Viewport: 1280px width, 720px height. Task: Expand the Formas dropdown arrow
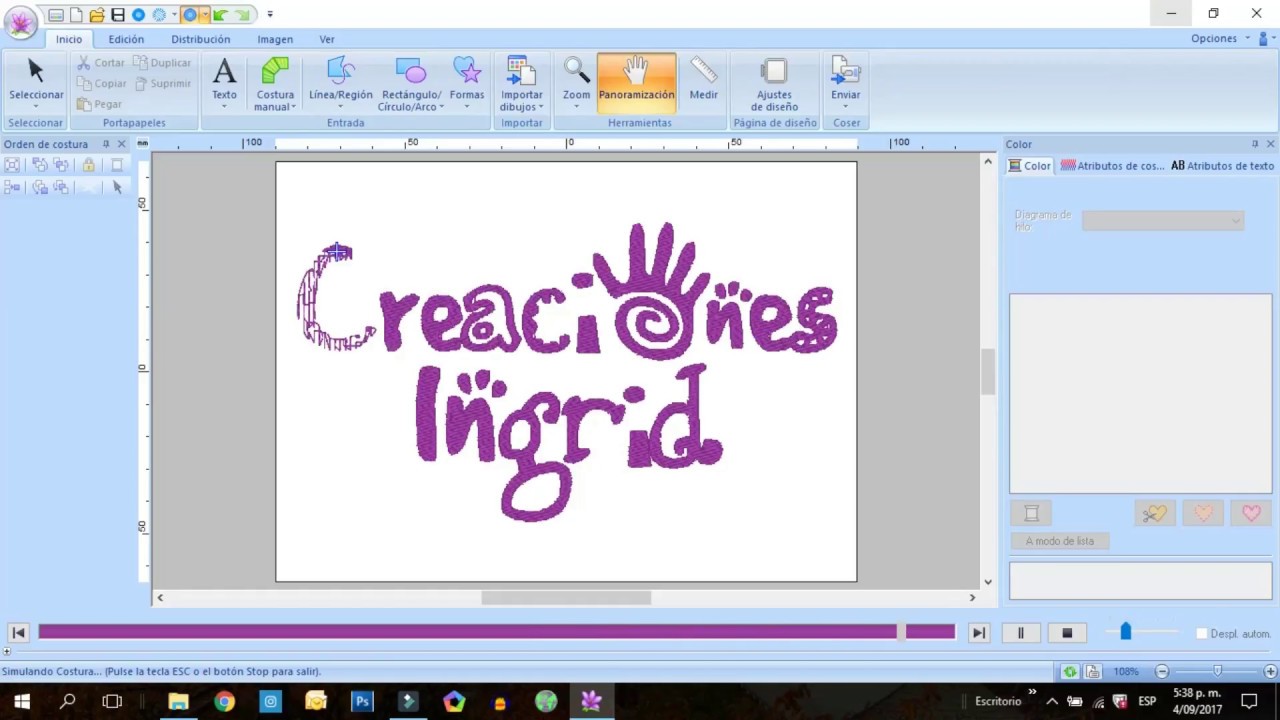coord(467,107)
